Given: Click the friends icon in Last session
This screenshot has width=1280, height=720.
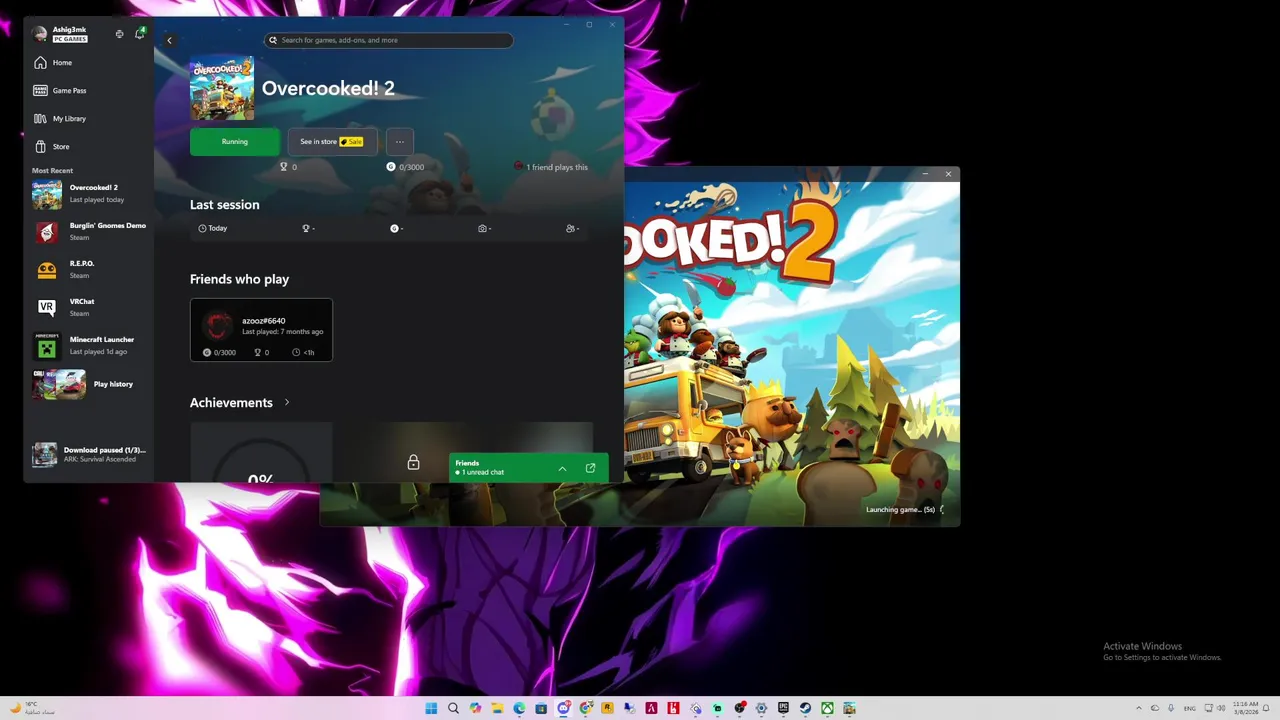Looking at the screenshot, I should pyautogui.click(x=572, y=228).
